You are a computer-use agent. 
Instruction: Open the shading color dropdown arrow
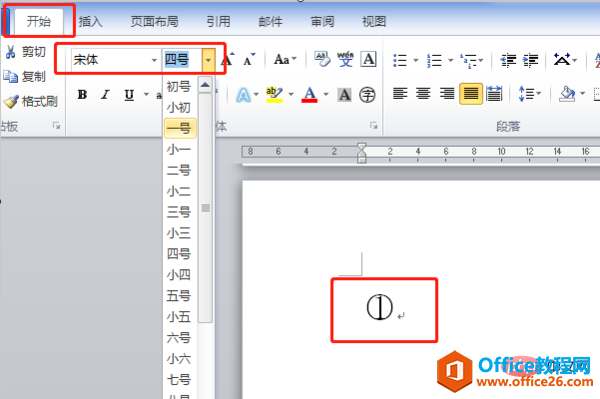[582, 94]
